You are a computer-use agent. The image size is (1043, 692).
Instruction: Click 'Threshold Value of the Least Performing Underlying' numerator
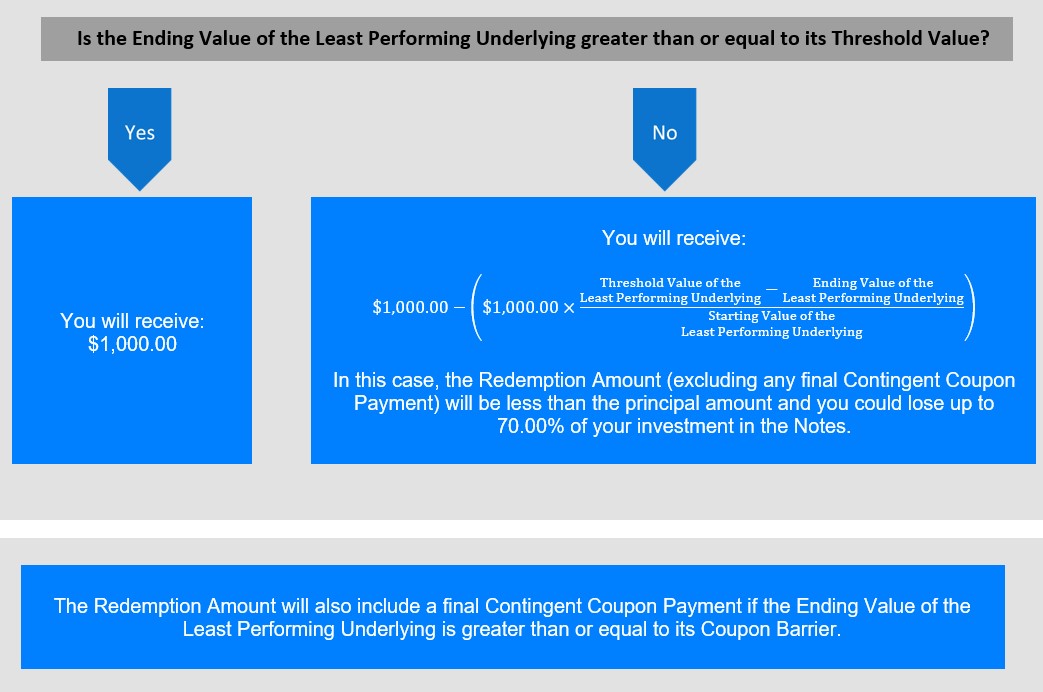(x=670, y=290)
